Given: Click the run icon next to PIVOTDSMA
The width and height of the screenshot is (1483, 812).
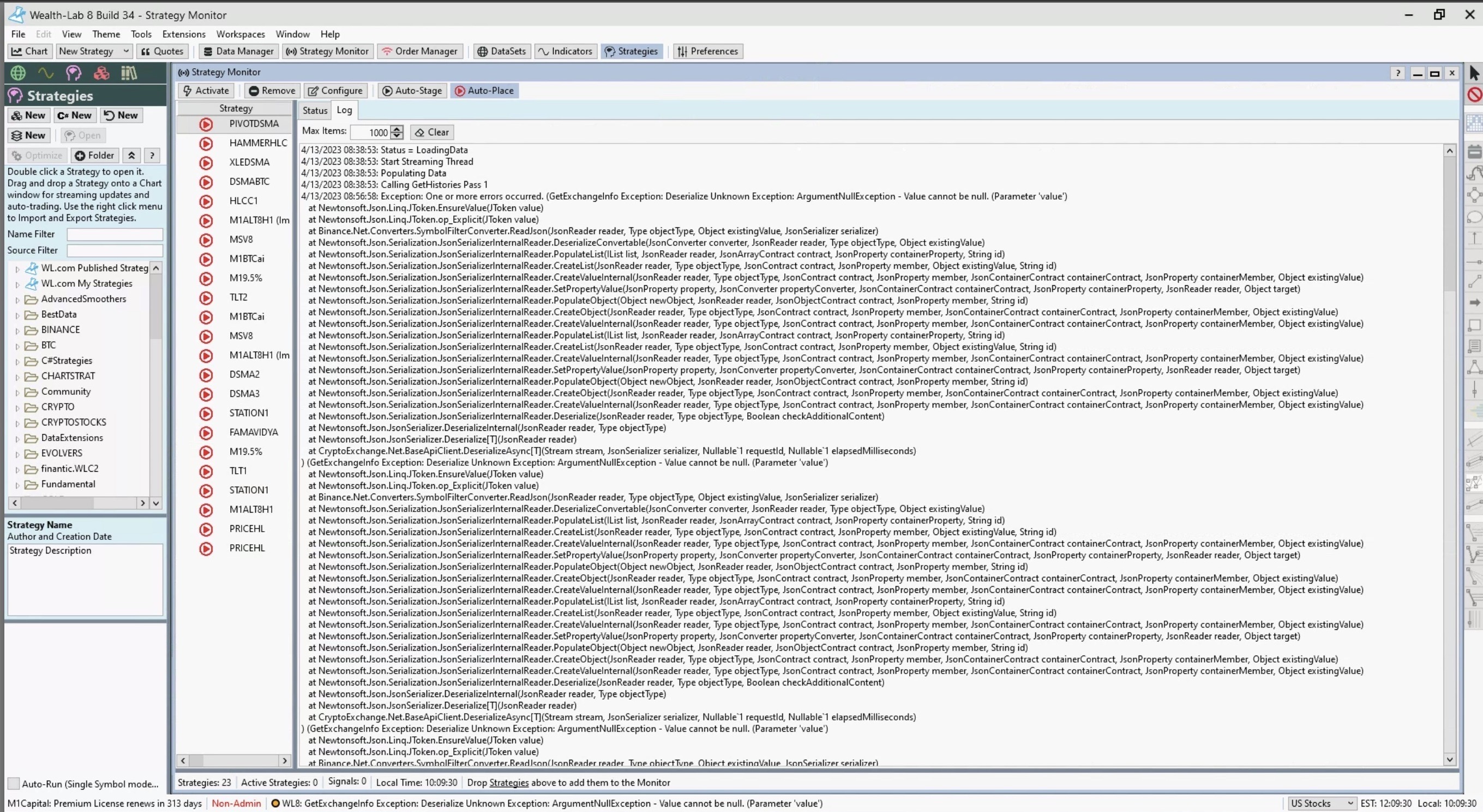Looking at the screenshot, I should [206, 124].
